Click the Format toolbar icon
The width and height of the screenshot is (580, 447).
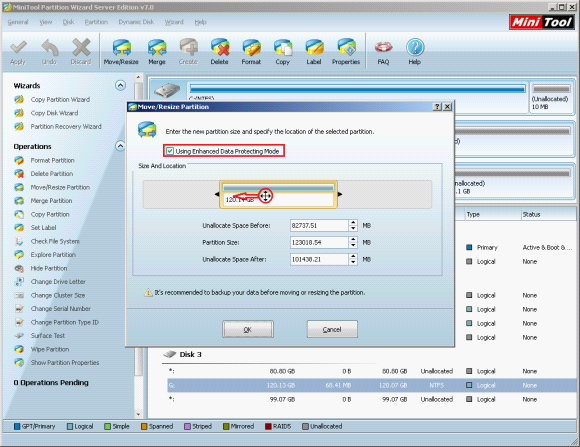pos(251,52)
